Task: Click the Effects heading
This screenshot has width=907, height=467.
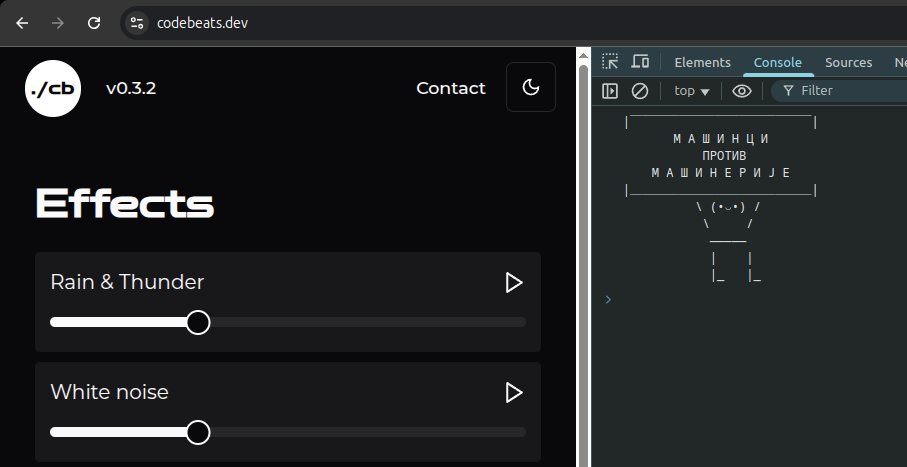Action: [x=125, y=204]
